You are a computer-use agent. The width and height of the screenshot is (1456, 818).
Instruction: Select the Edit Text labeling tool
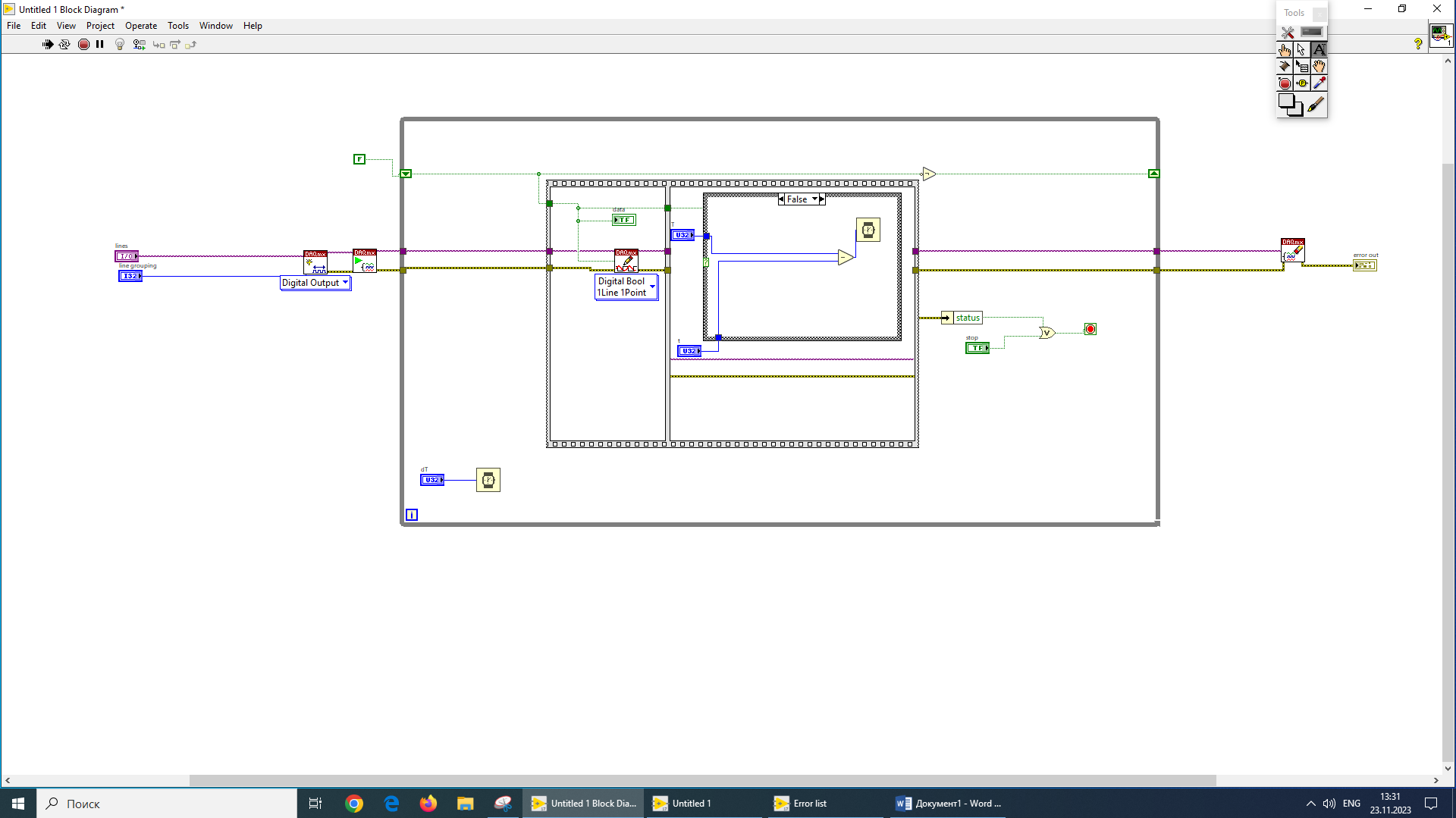tap(1319, 49)
